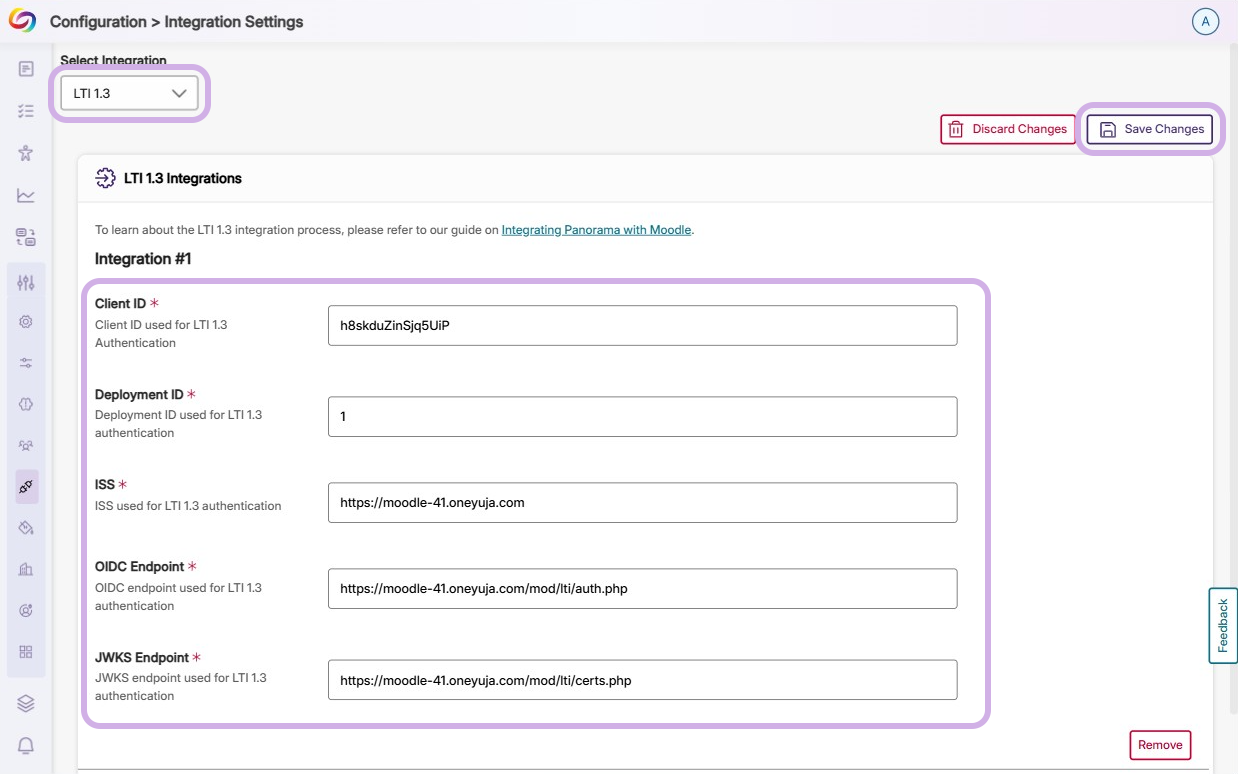Screen dimensions: 1238x774
Task: Open the four-squares grid icon in sidebar
Action: 26,651
